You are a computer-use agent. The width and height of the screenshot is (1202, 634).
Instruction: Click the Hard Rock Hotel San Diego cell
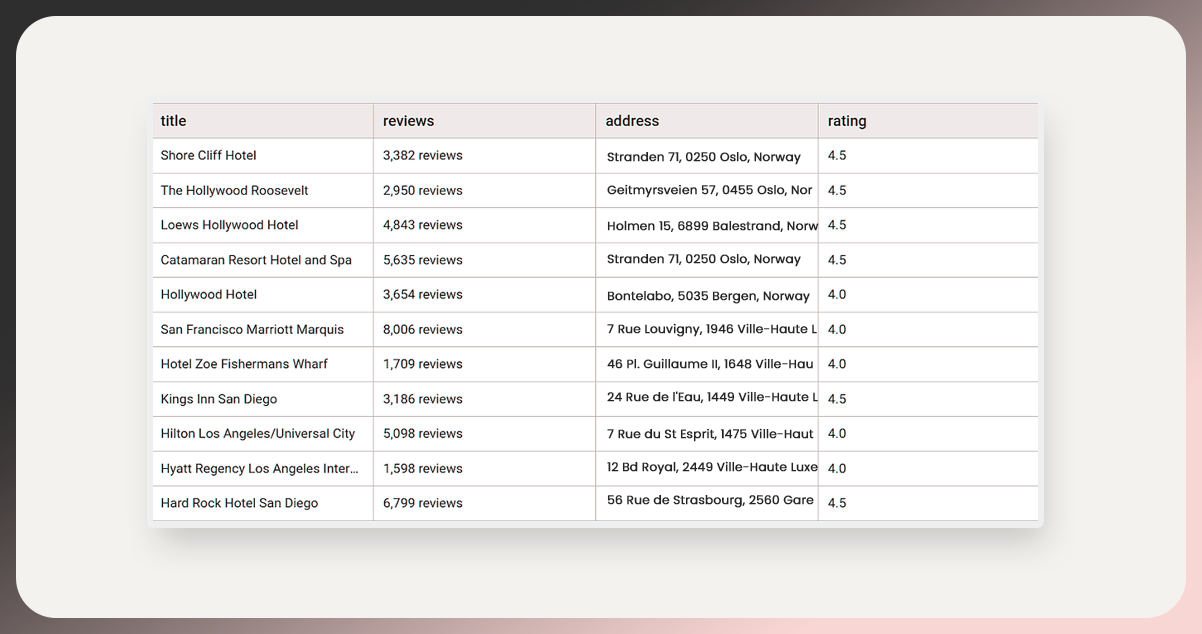point(239,503)
